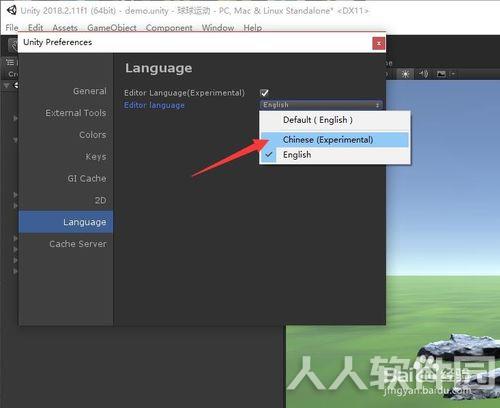This screenshot has width=500, height=408.
Task: Open the Editor language English dropdown
Action: tap(321, 105)
